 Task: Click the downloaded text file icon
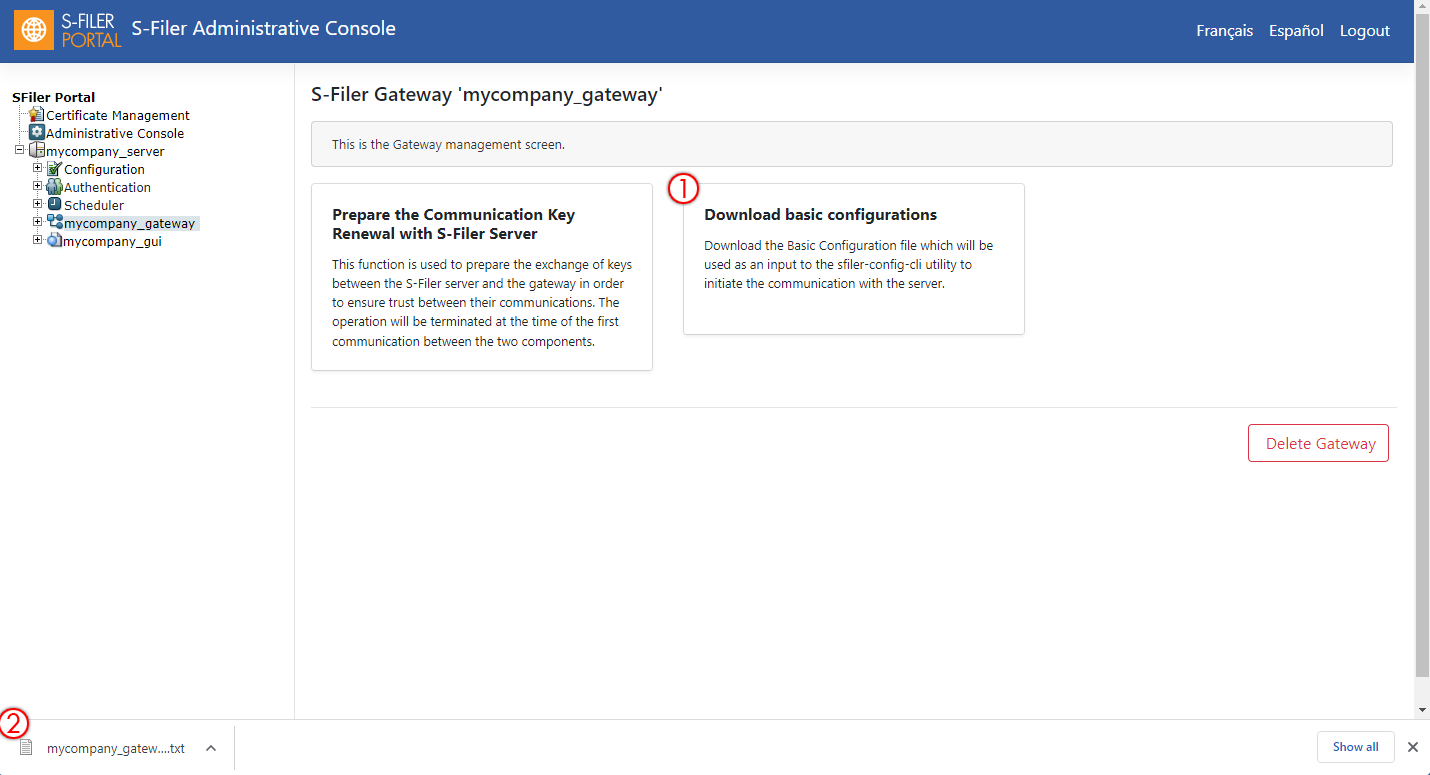pyautogui.click(x=26, y=748)
